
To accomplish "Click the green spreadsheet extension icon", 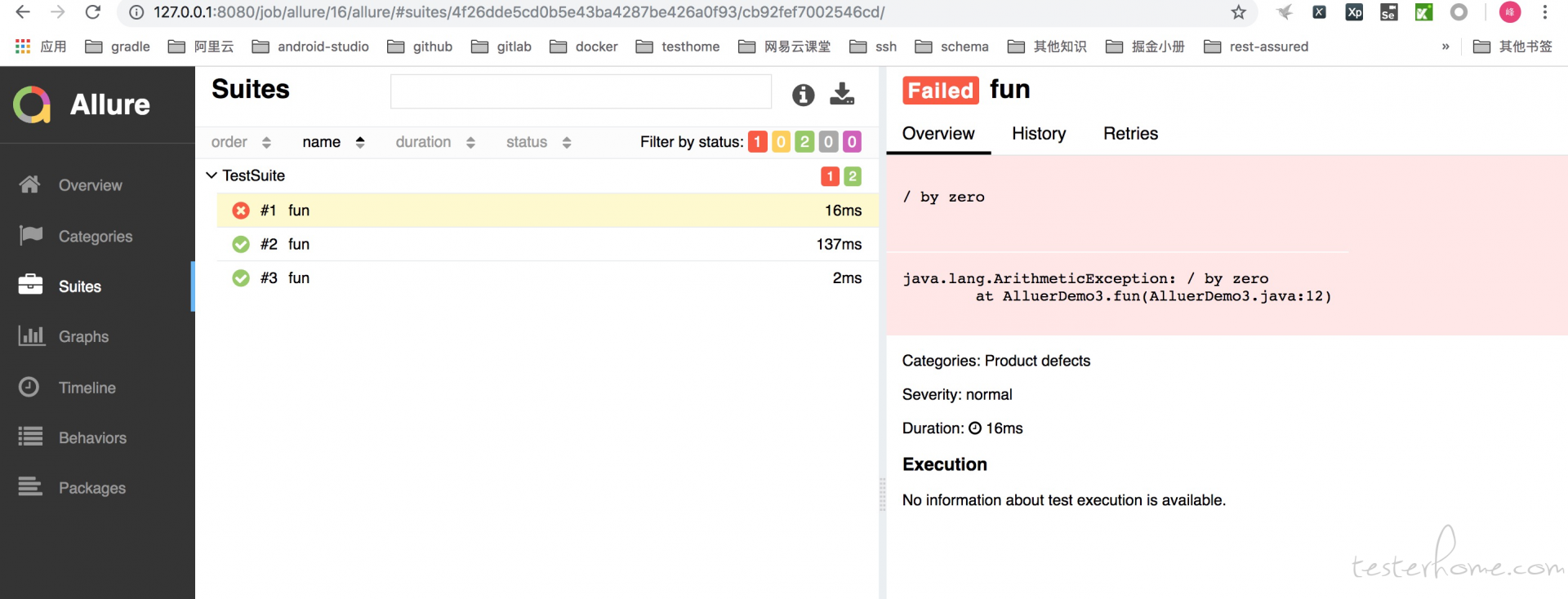I will (1423, 12).
